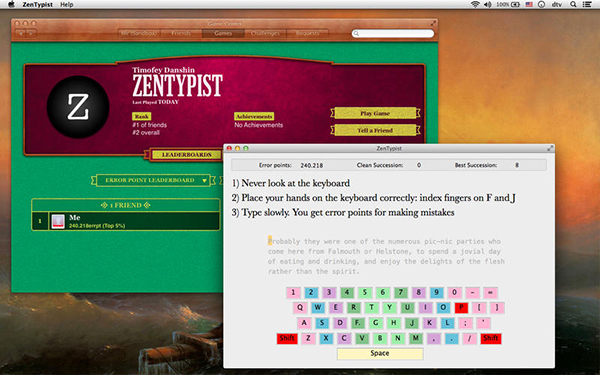The image size is (600, 375).
Task: Open the US flag input source menu
Action: point(529,5)
